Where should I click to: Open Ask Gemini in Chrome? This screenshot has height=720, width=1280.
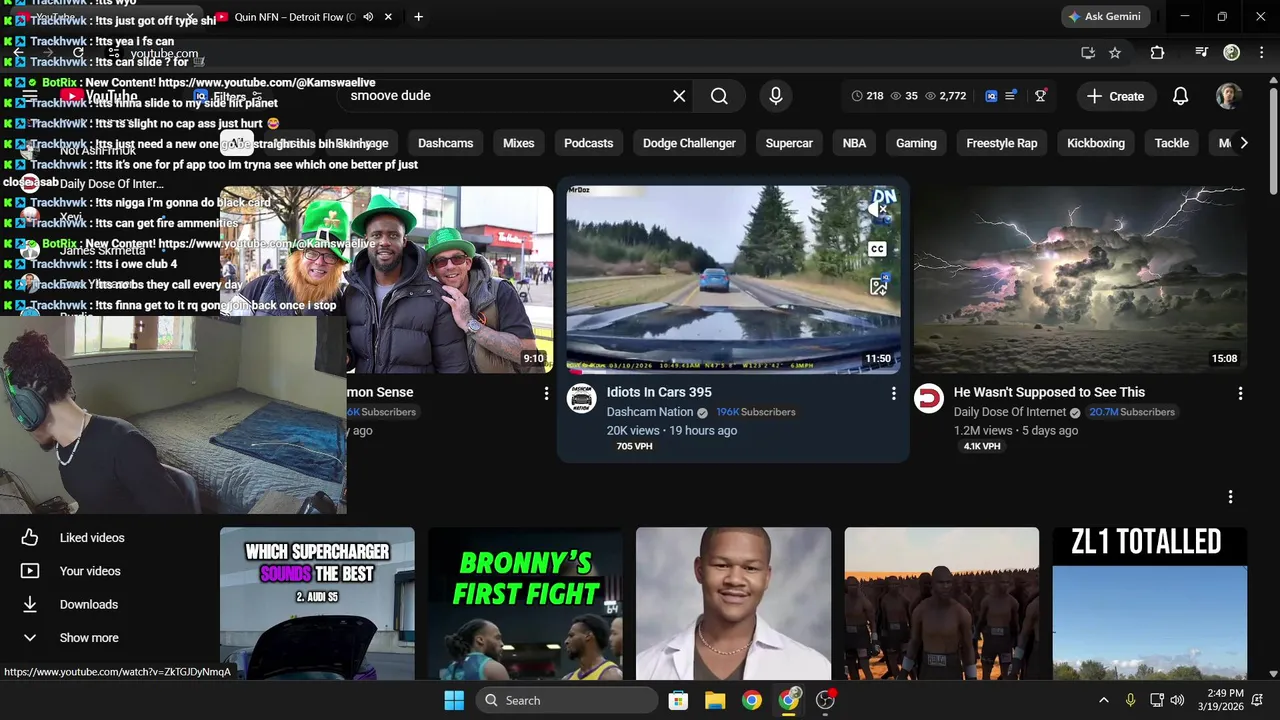tap(1105, 17)
